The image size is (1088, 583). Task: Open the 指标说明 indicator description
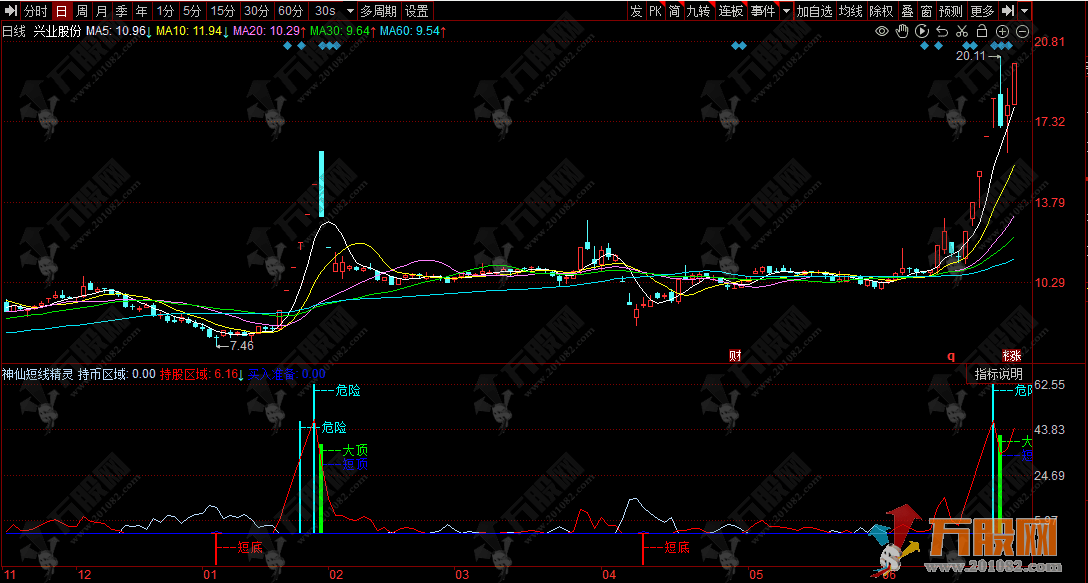[998, 374]
